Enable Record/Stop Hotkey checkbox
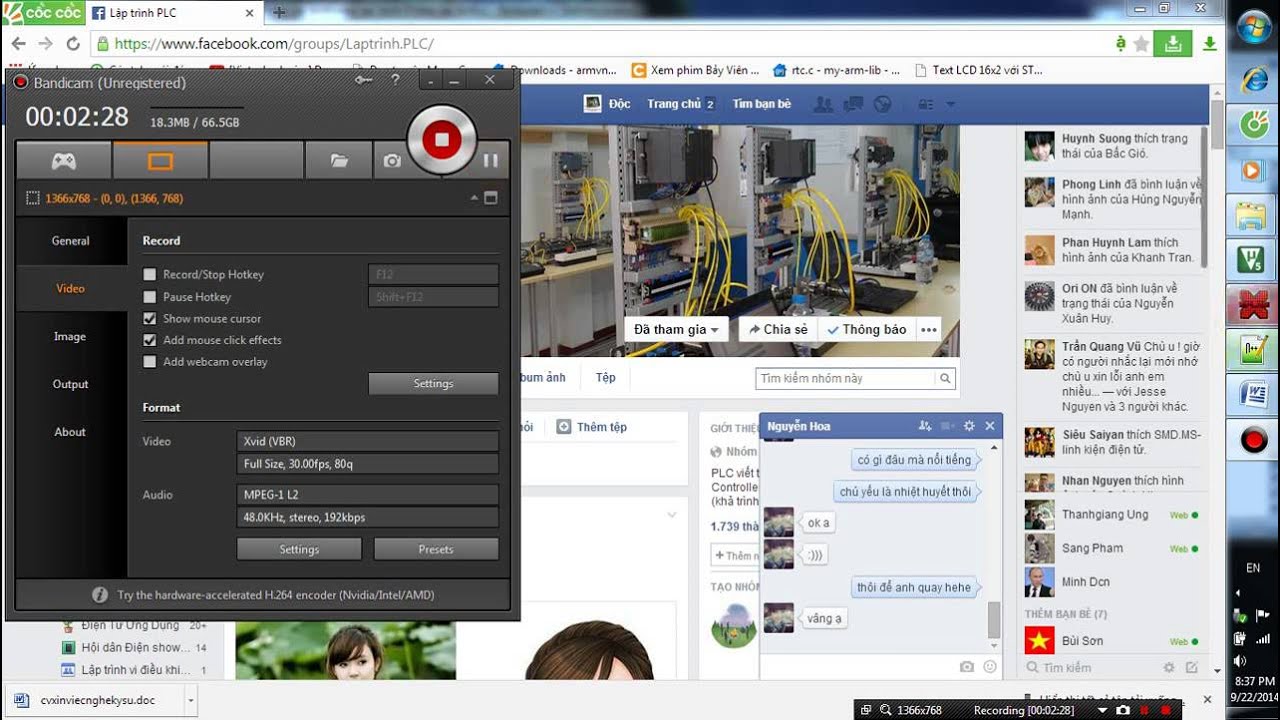1280x720 pixels. click(x=150, y=274)
